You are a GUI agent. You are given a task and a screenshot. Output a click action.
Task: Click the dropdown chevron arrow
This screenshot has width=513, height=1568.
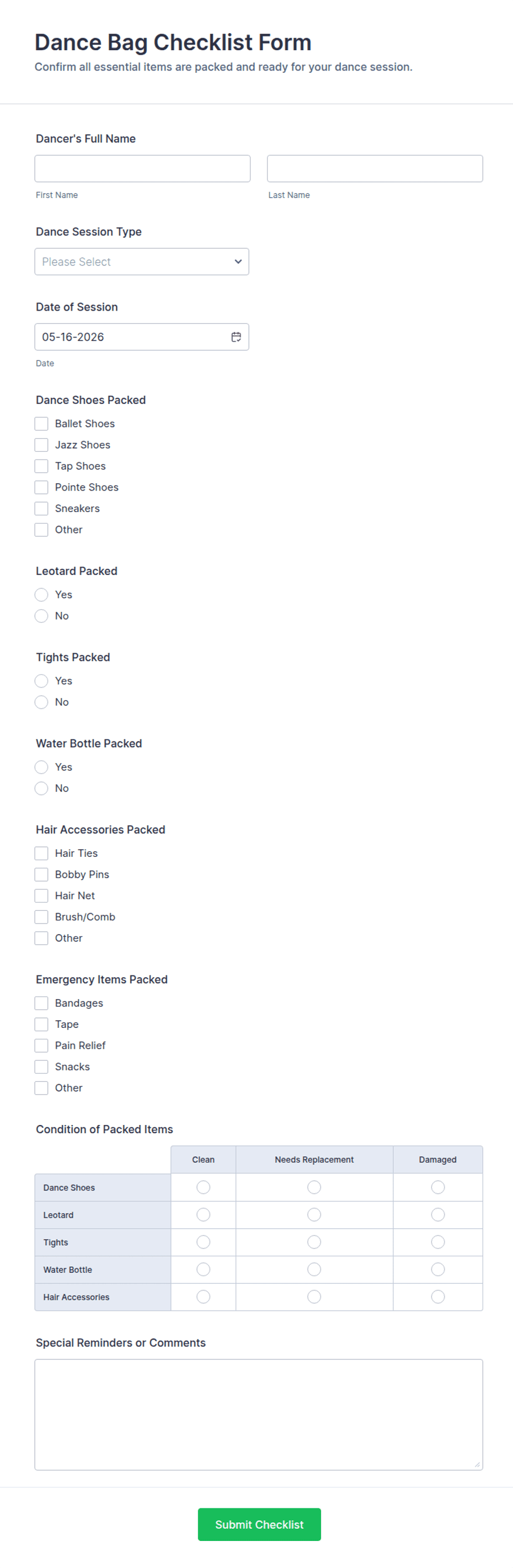[x=238, y=262]
